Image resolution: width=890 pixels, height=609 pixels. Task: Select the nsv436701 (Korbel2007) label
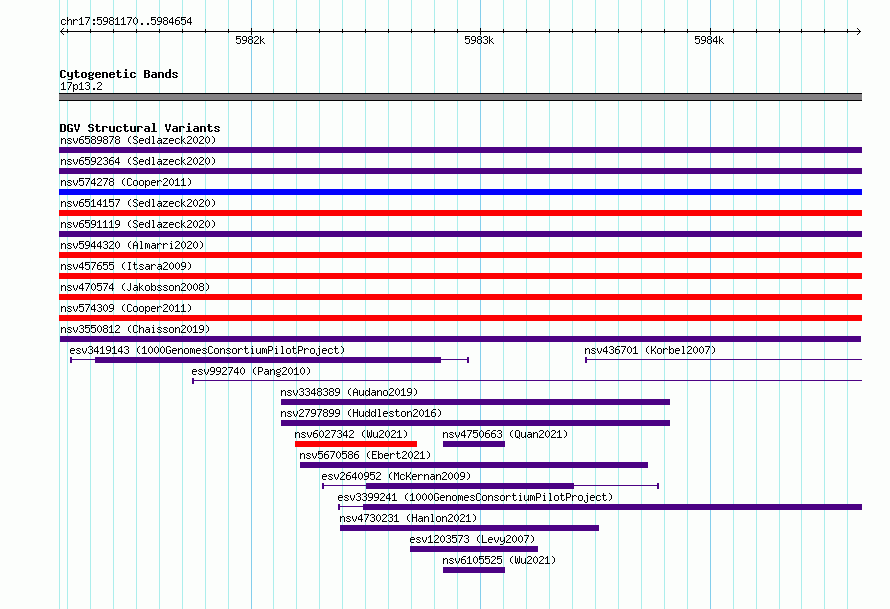click(650, 350)
